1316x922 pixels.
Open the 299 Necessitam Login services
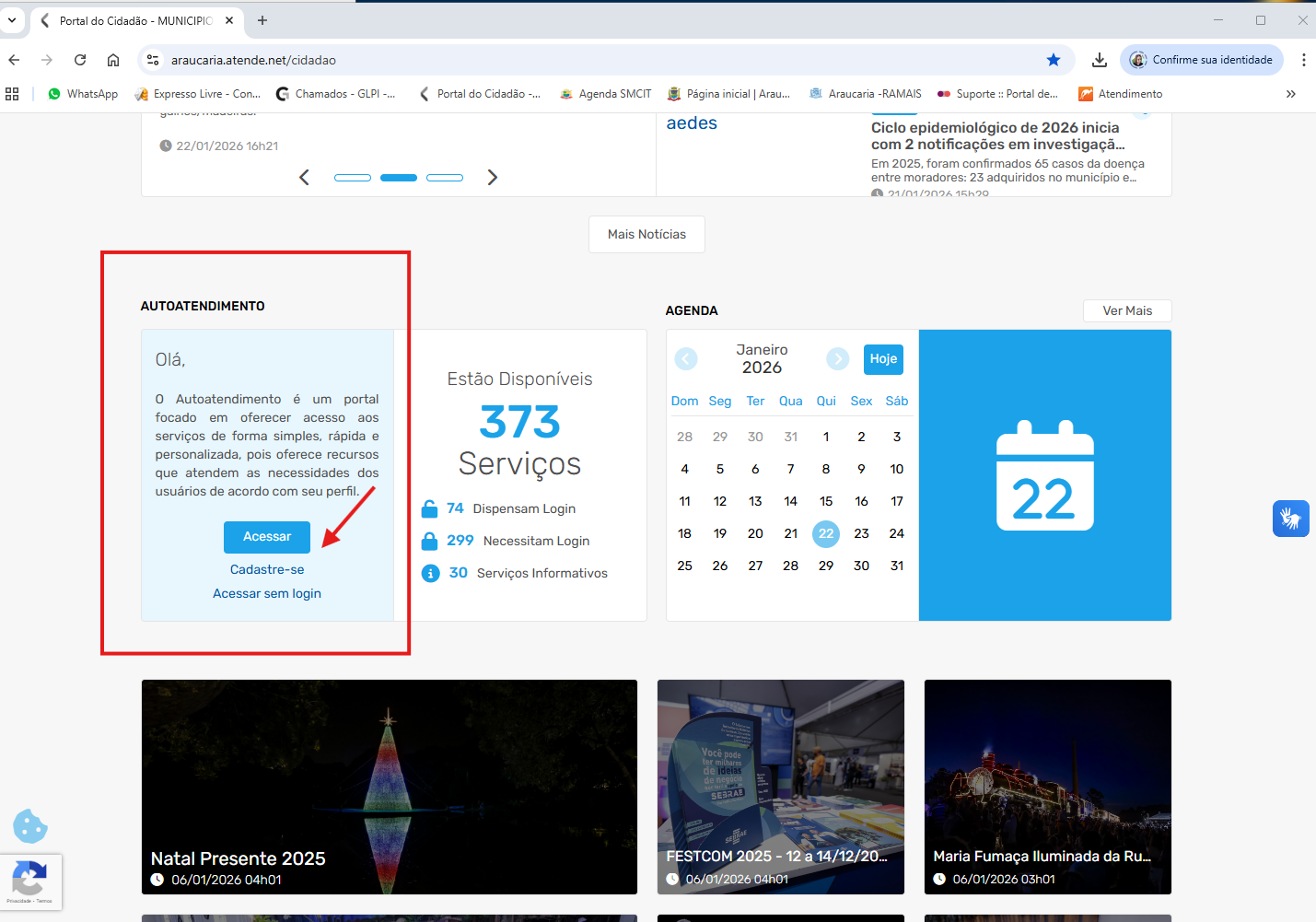(518, 541)
